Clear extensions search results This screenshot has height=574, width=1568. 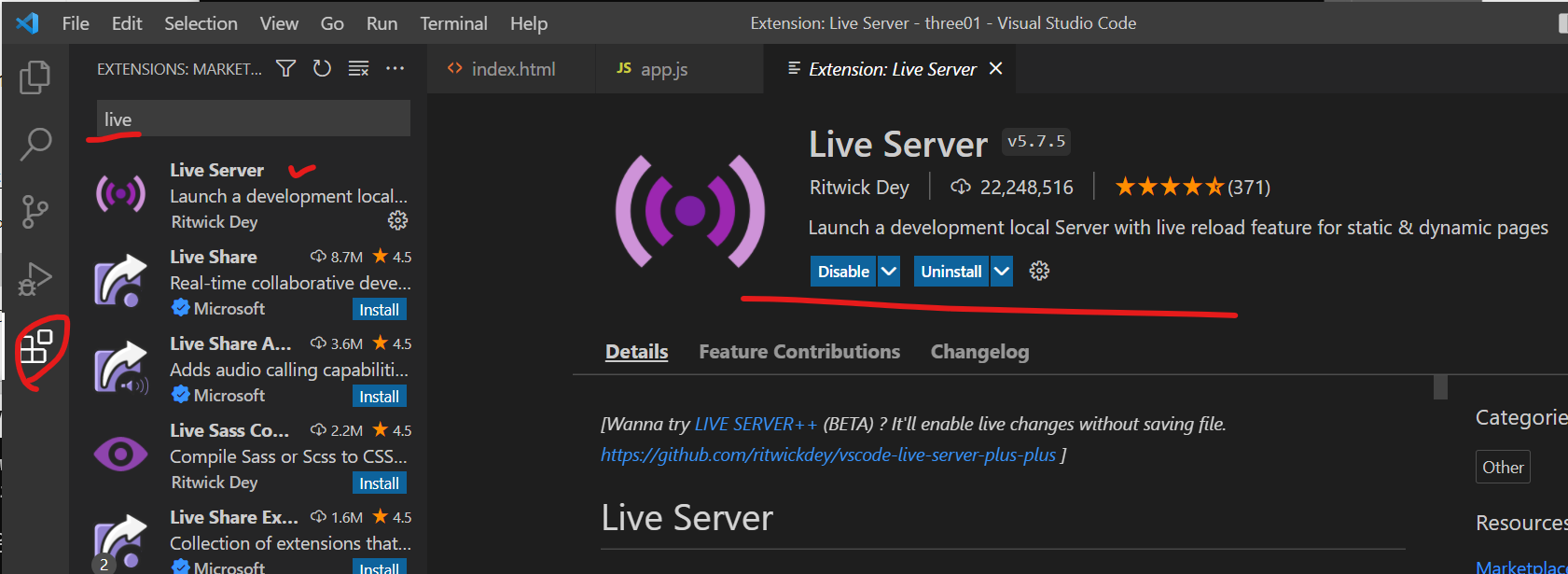tap(358, 68)
